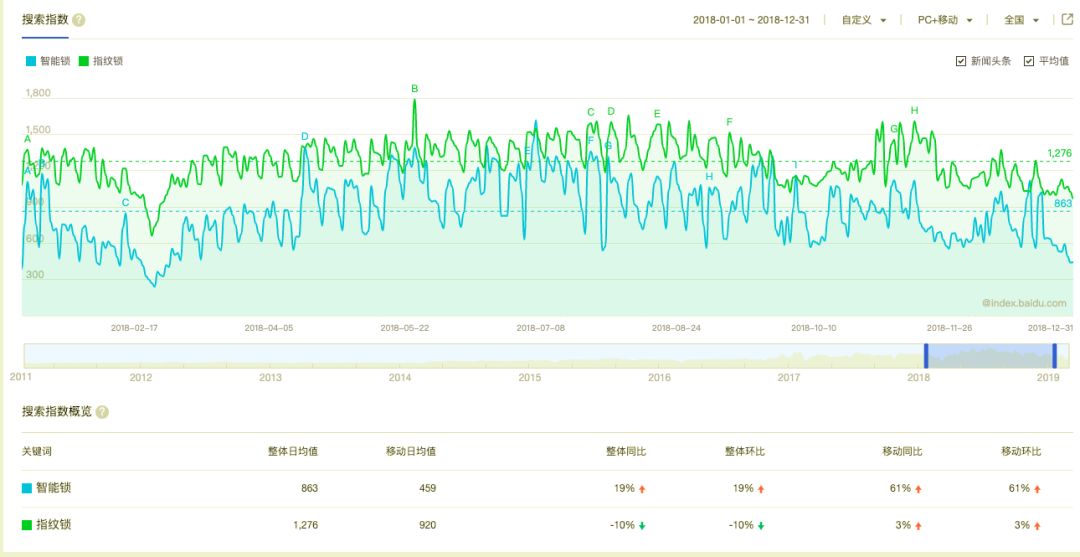Screen dimensions: 1080x557
Task: Hide the 智能锁 series via chart legend
Action: [x=48, y=61]
